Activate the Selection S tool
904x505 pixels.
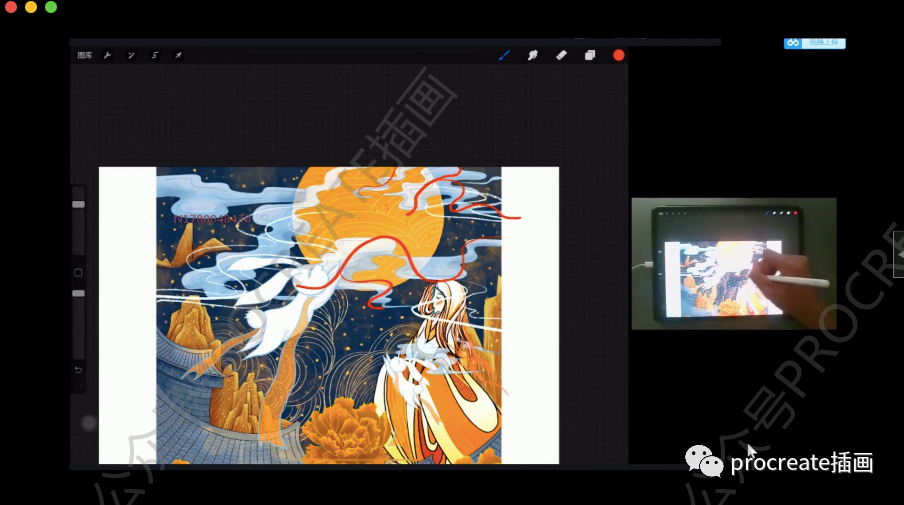click(155, 55)
